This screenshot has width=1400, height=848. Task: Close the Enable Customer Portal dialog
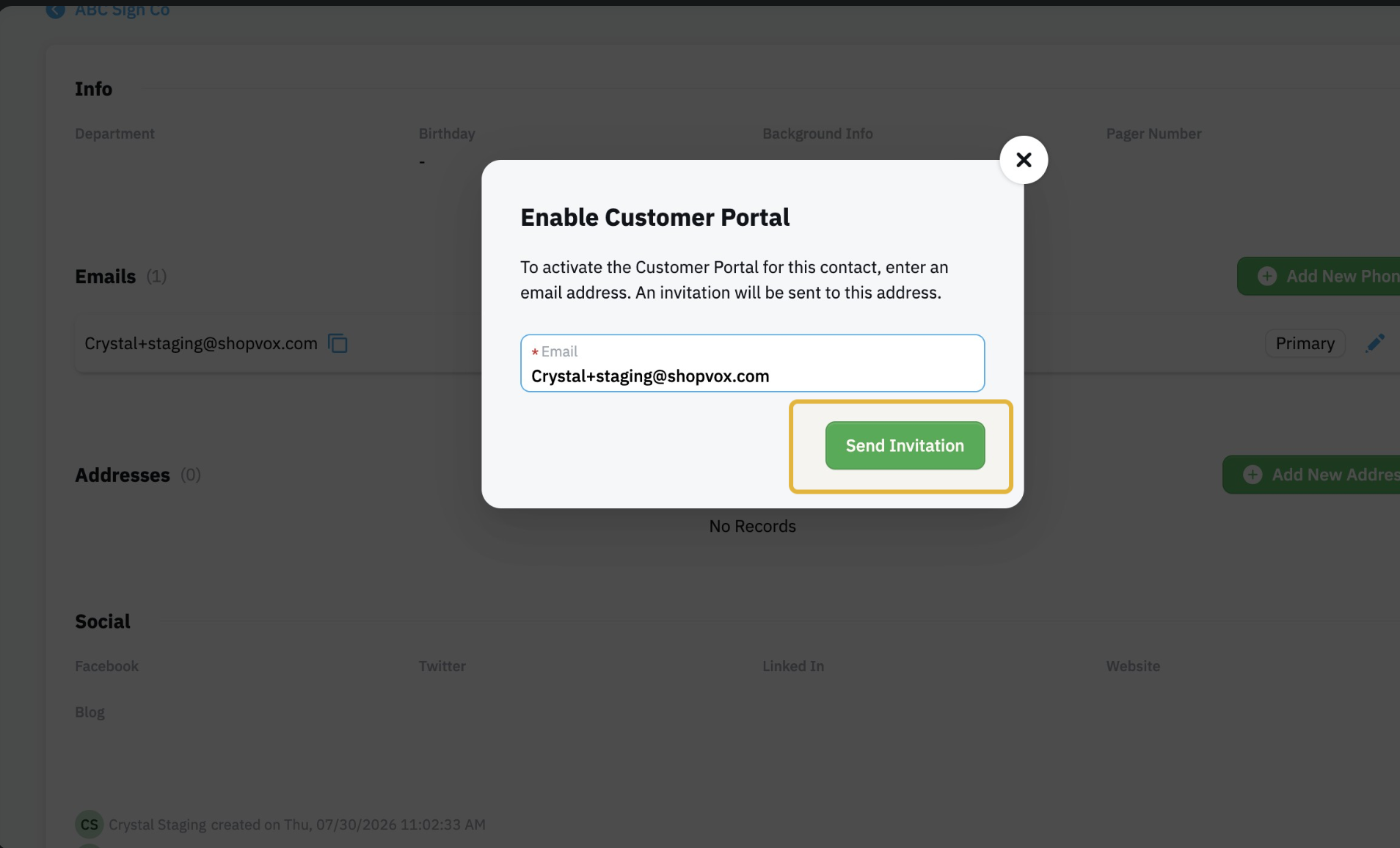1024,160
